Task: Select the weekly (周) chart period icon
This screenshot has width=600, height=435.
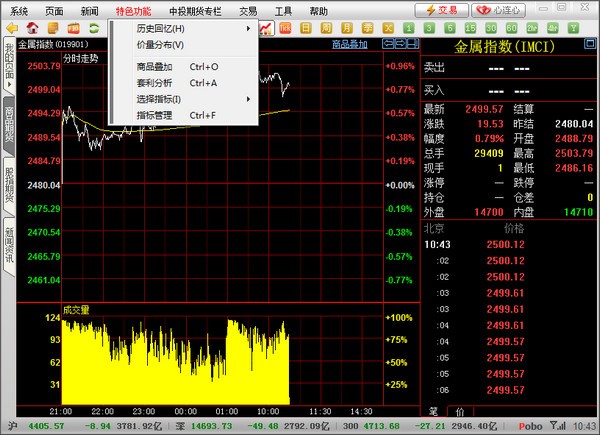Action: pos(326,28)
